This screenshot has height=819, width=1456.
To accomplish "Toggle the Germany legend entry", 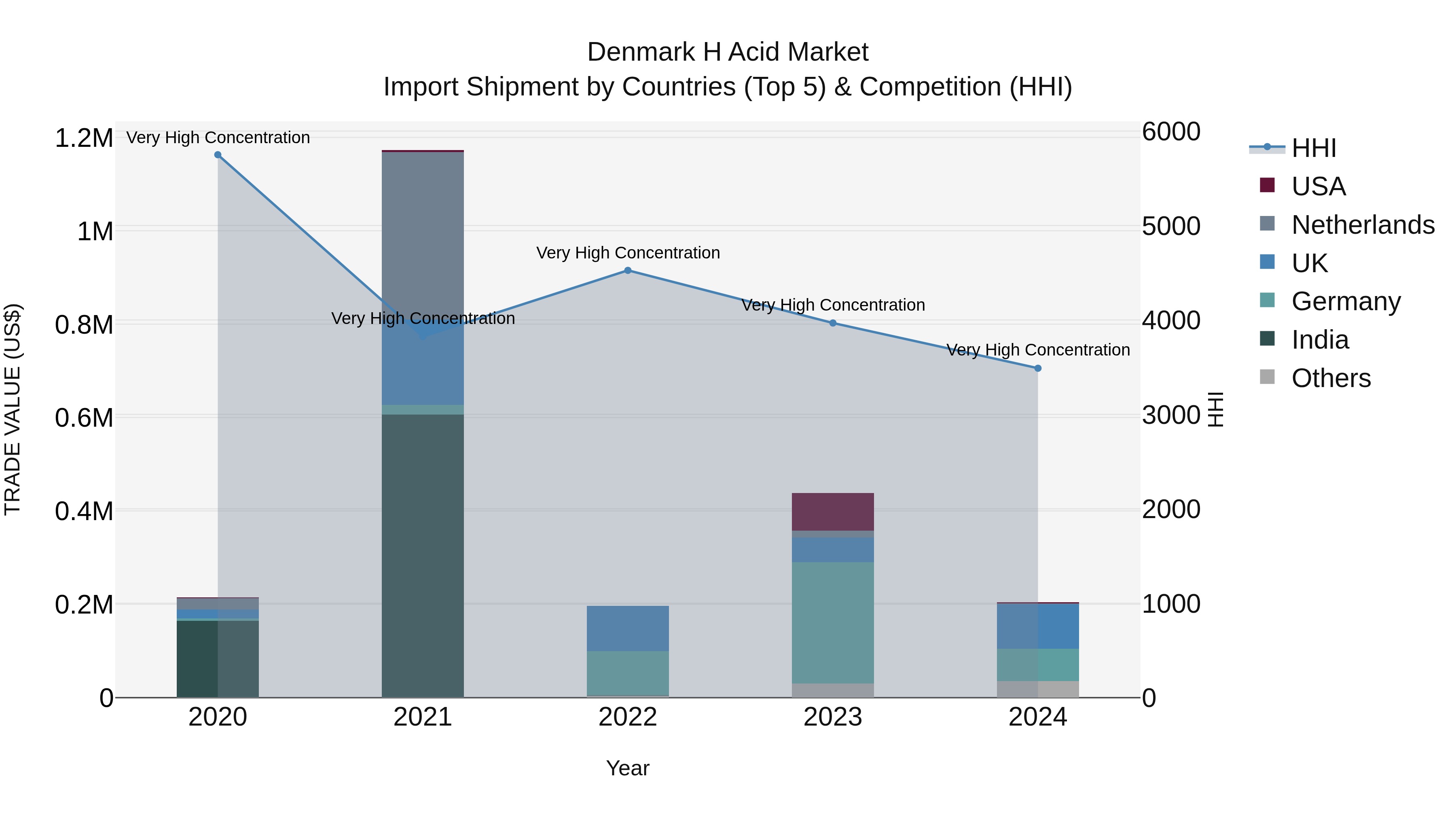I will [1331, 301].
